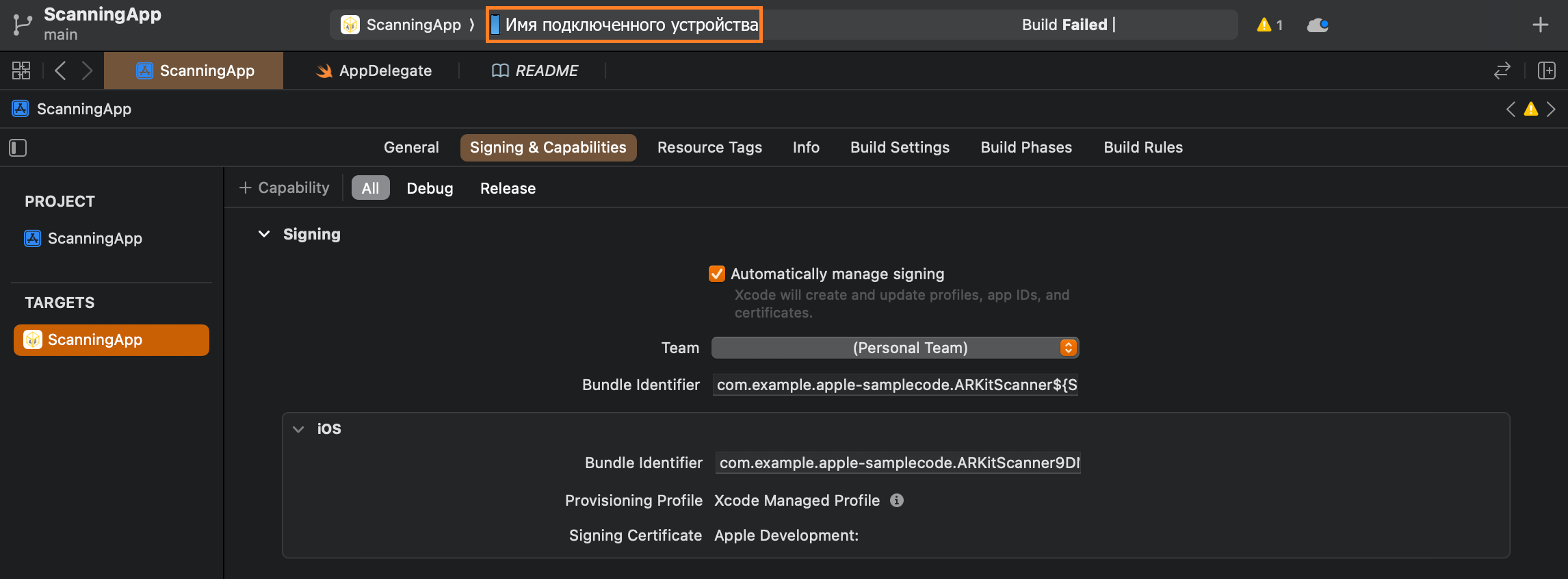Toggle the projects and targets sidebar
The image size is (1568, 579).
click(x=18, y=148)
